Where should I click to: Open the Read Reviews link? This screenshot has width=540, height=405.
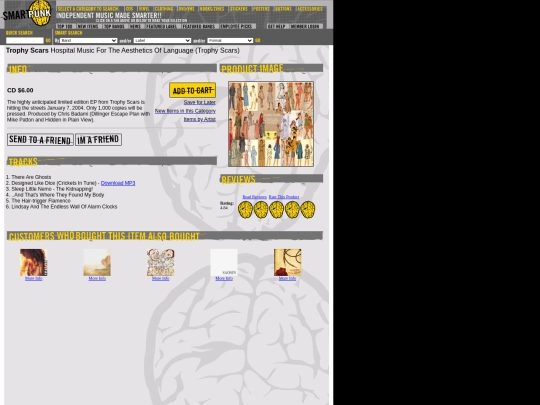[x=255, y=197]
